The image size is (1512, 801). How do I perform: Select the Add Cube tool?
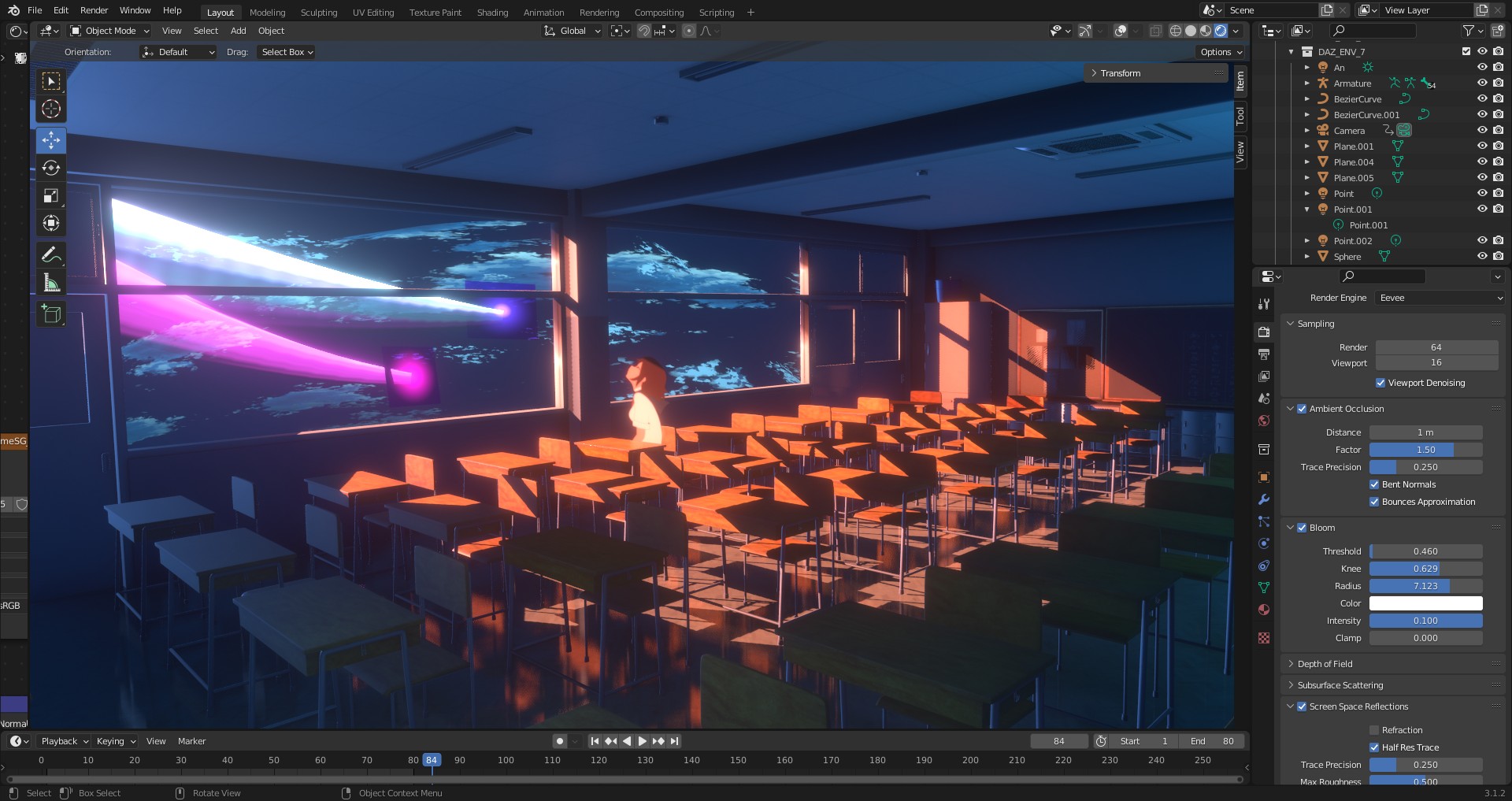[51, 313]
